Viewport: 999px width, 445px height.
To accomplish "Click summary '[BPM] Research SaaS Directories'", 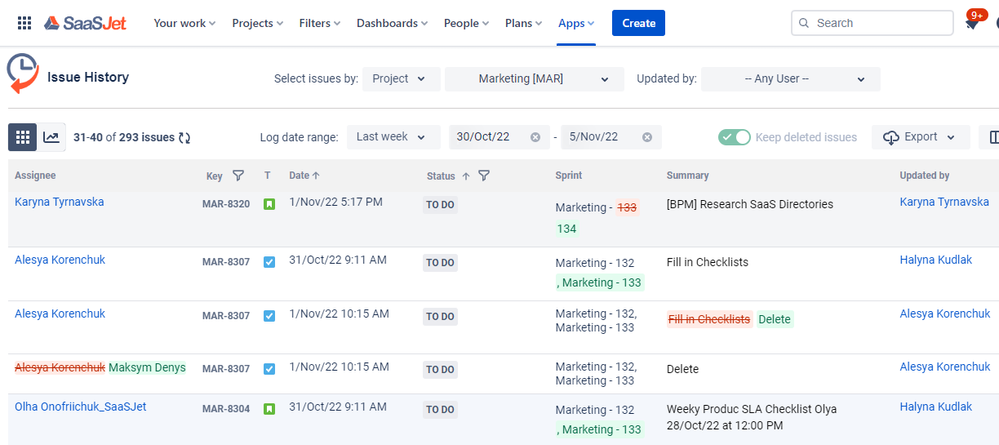I will click(750, 205).
